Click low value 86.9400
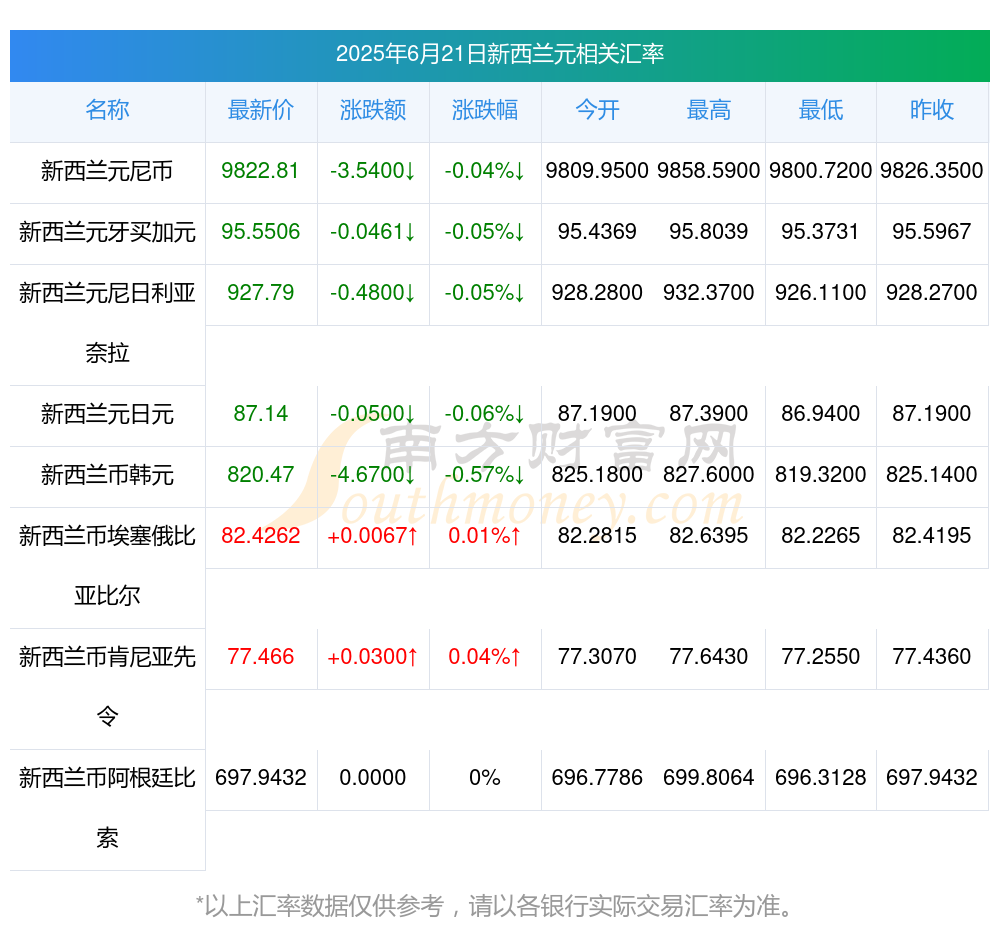This screenshot has height=937, width=1000. tap(820, 413)
